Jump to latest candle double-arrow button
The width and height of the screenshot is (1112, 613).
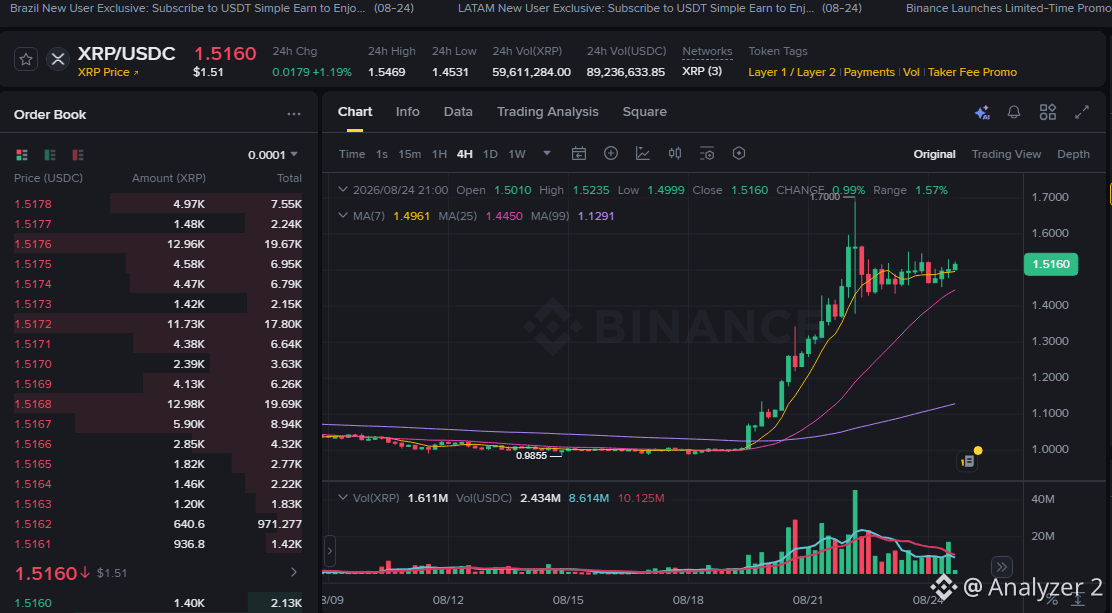[x=1001, y=566]
